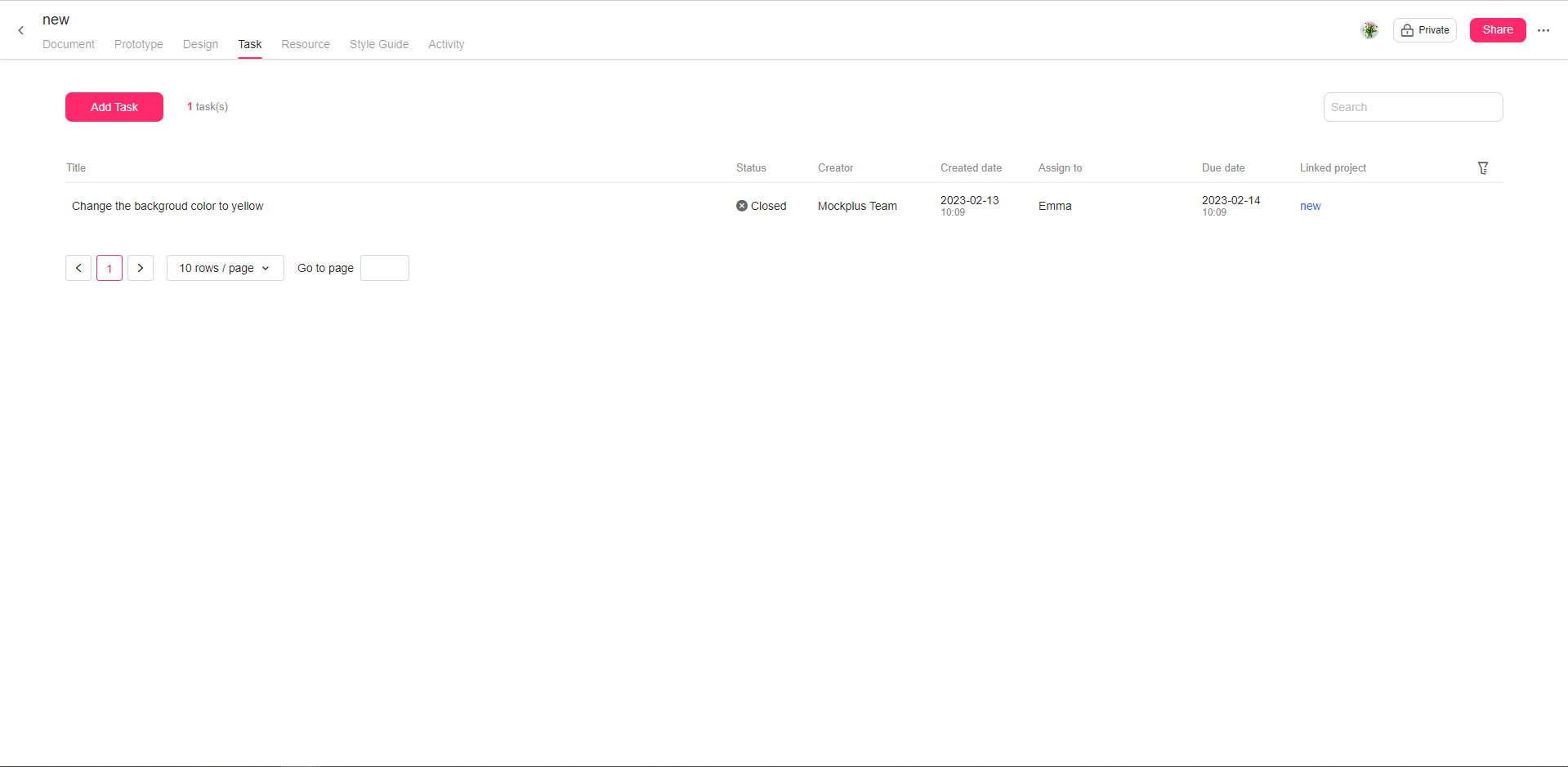Click the created date 2023-02-13
This screenshot has height=767, width=1568.
tap(969, 200)
